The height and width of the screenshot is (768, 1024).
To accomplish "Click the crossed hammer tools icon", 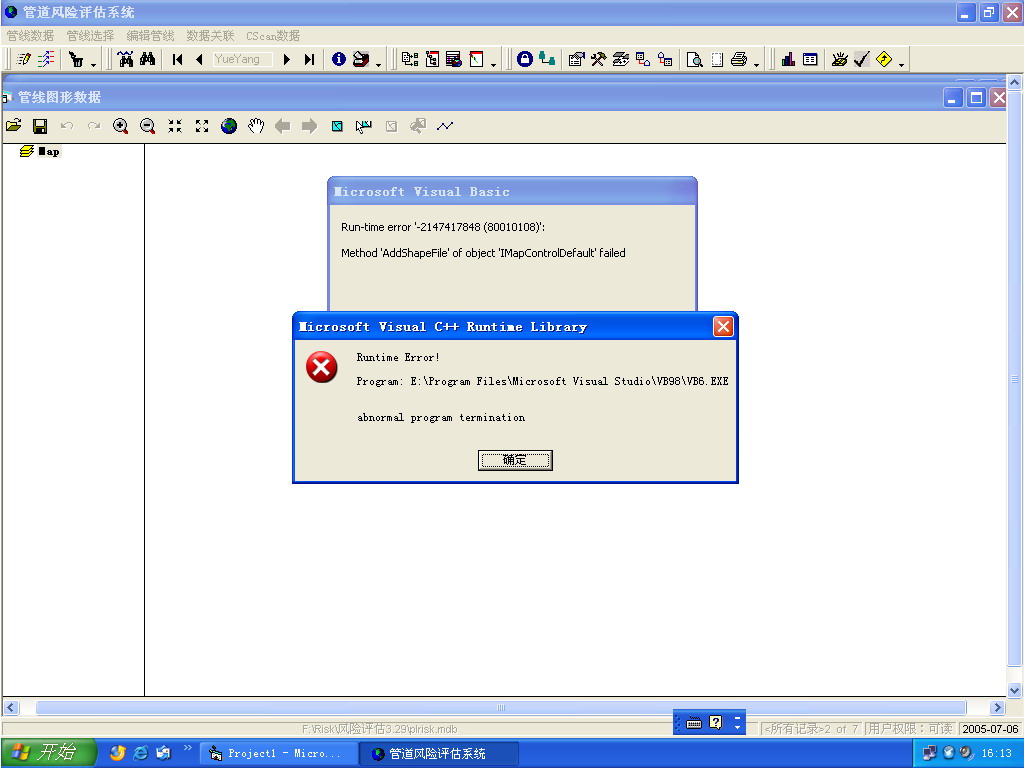I will (x=598, y=59).
